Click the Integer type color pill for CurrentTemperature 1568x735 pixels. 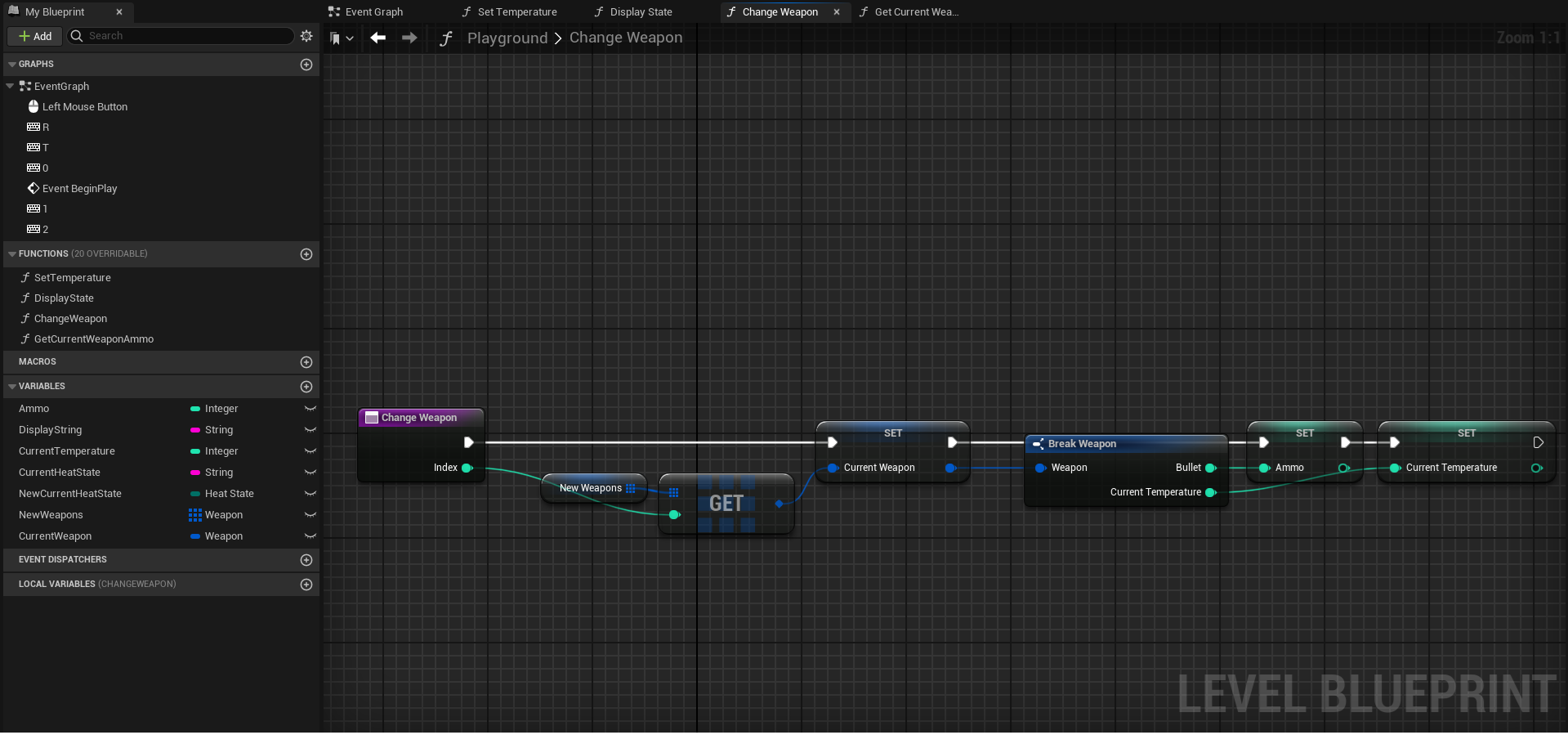pos(195,451)
